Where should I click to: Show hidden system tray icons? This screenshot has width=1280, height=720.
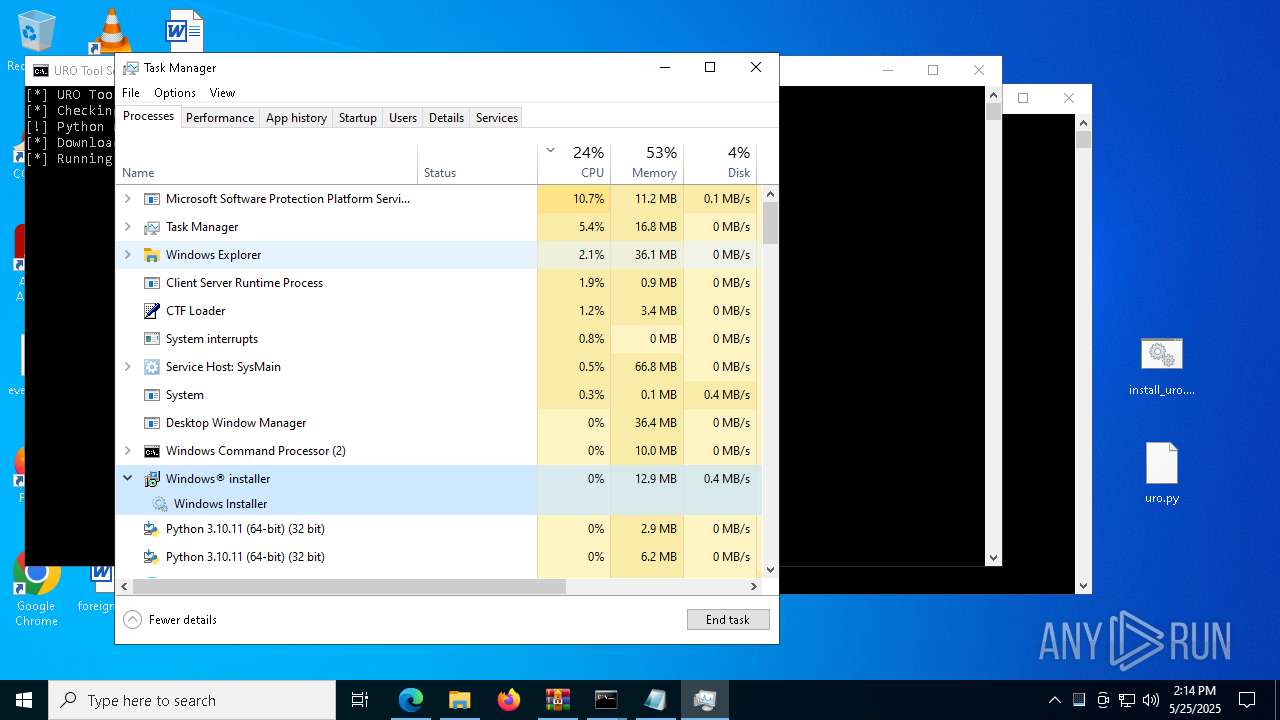pos(1054,700)
